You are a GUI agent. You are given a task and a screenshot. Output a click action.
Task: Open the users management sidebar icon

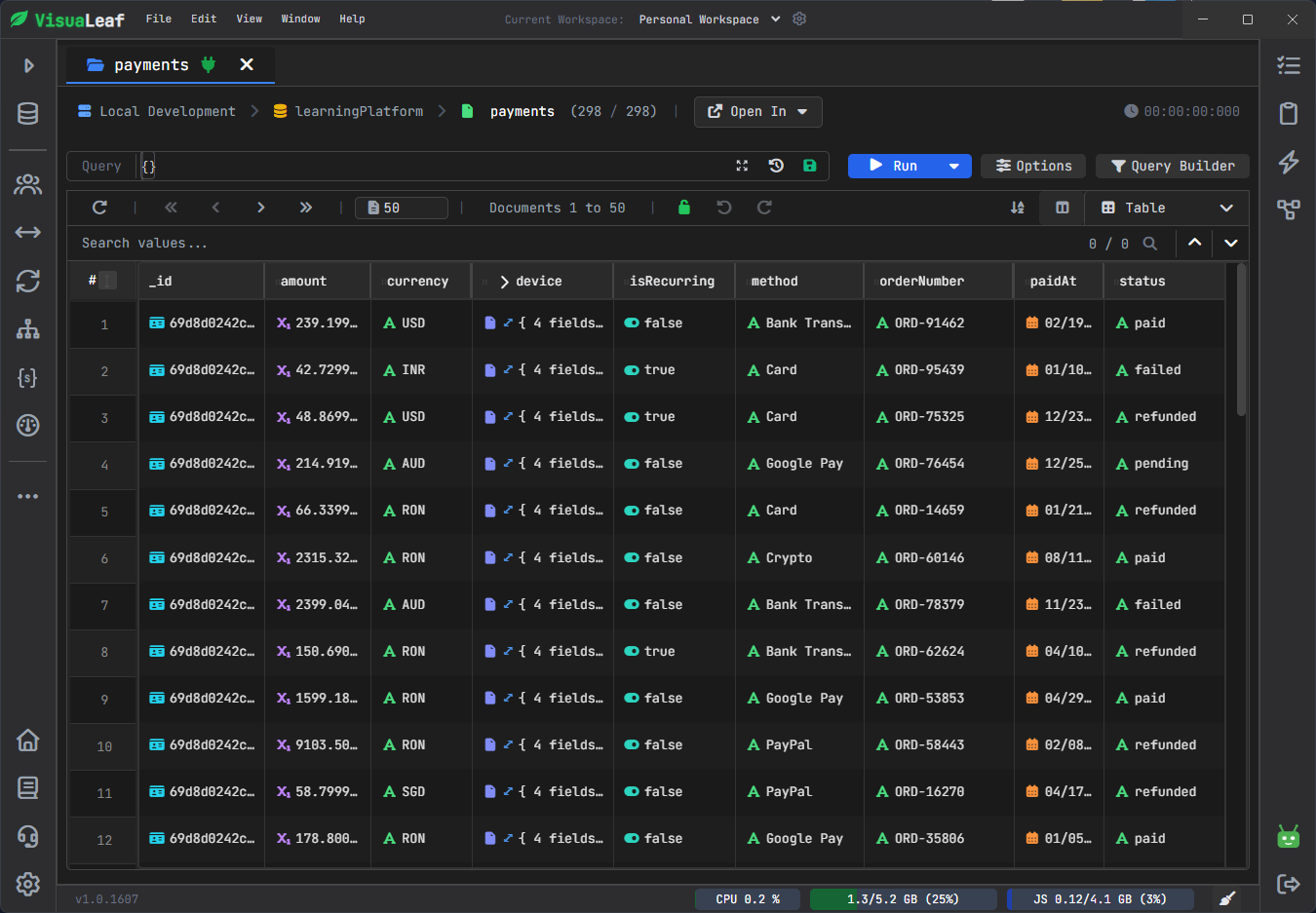pyautogui.click(x=28, y=184)
